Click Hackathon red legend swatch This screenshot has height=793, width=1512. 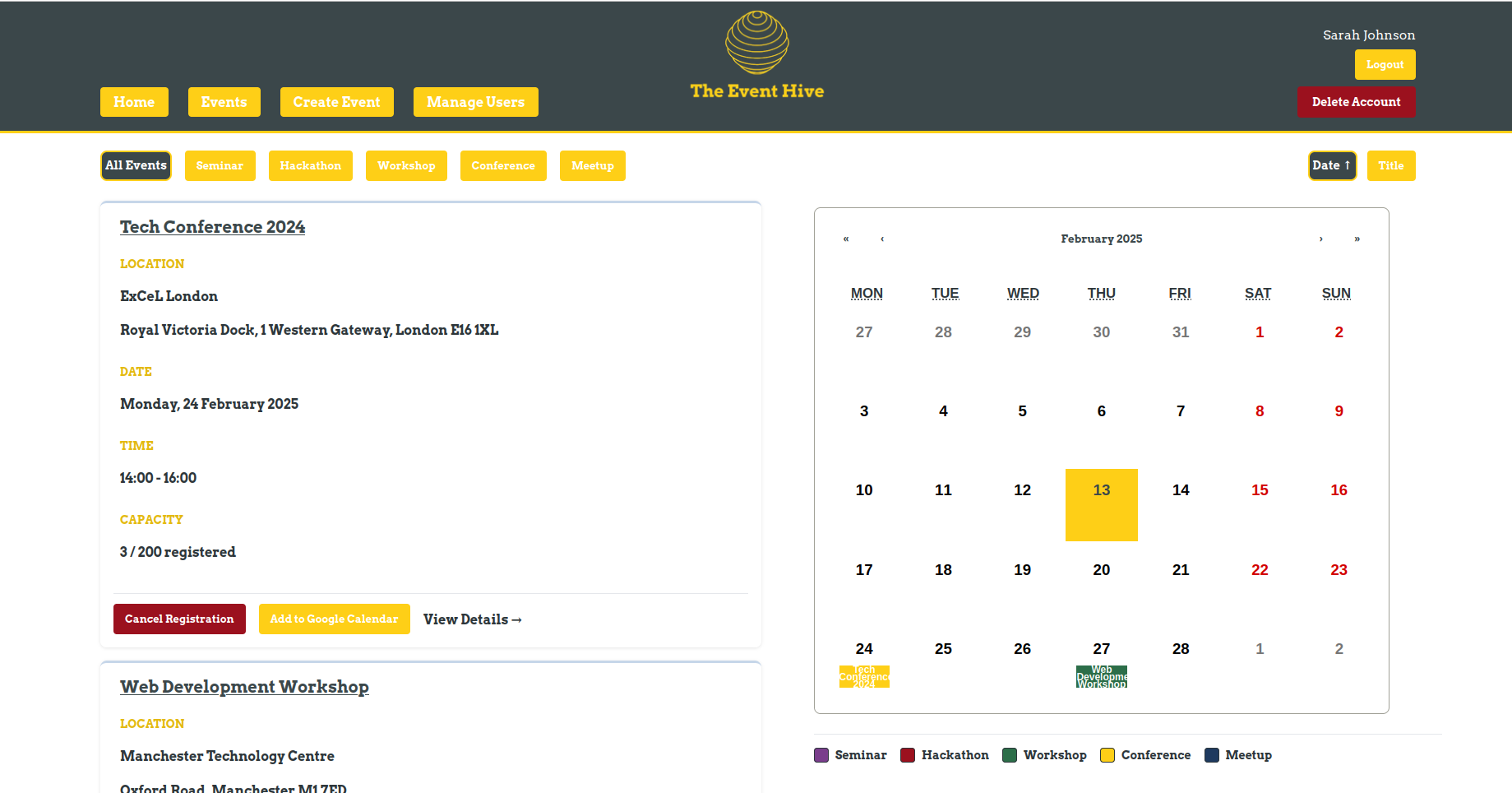[x=908, y=755]
